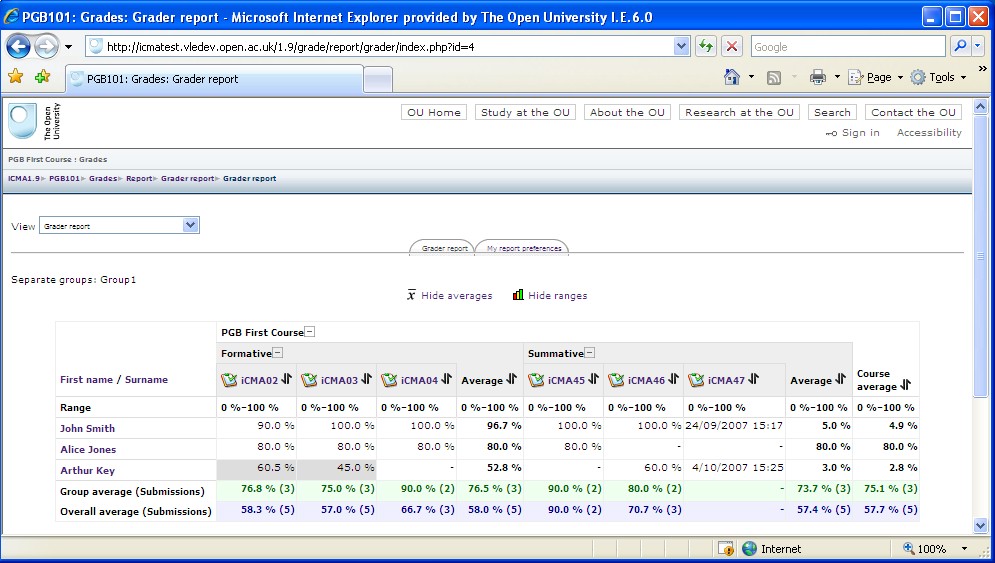This screenshot has width=995, height=563.
Task: Go forward with the browser Forward arrow
Action: (x=46, y=46)
